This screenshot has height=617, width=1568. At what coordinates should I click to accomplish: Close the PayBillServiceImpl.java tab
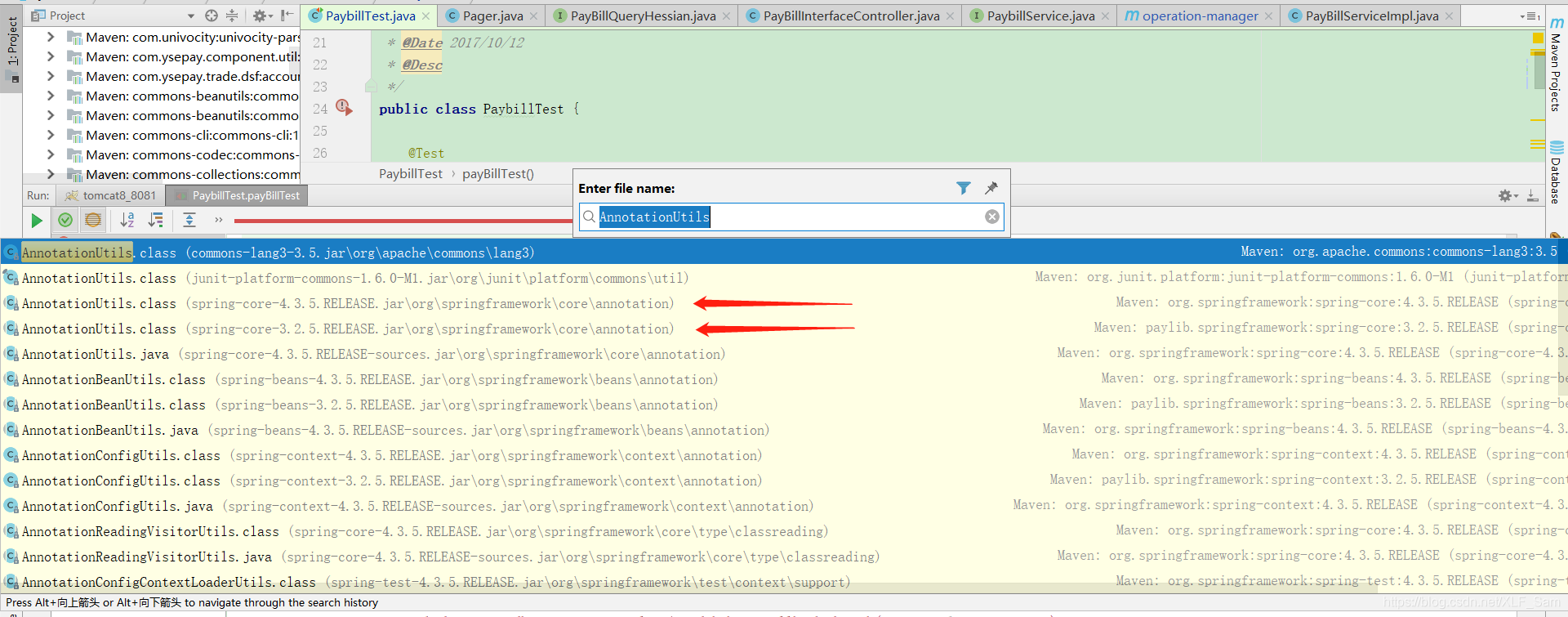coord(1449,16)
